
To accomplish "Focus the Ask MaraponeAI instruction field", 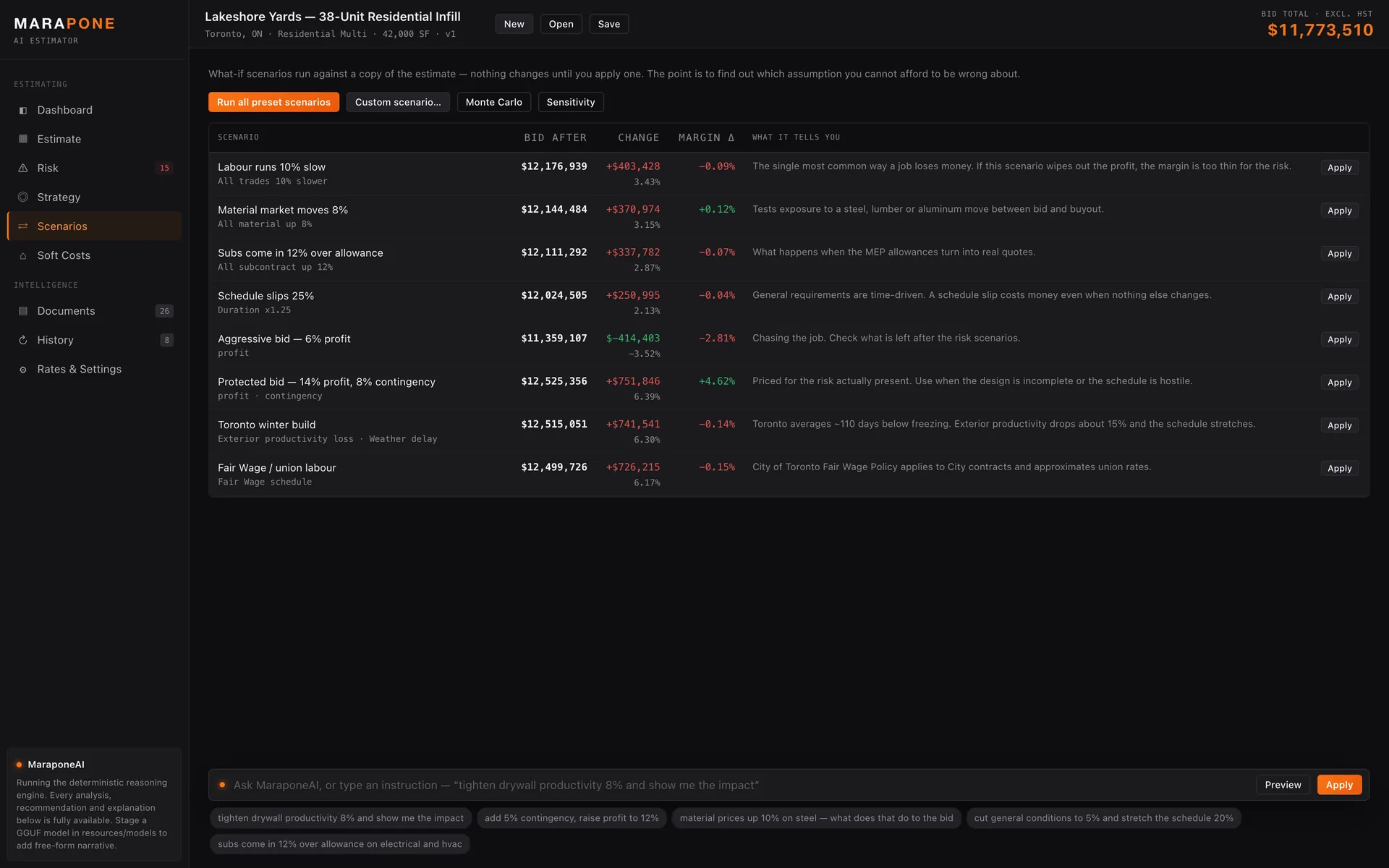I will point(738,785).
